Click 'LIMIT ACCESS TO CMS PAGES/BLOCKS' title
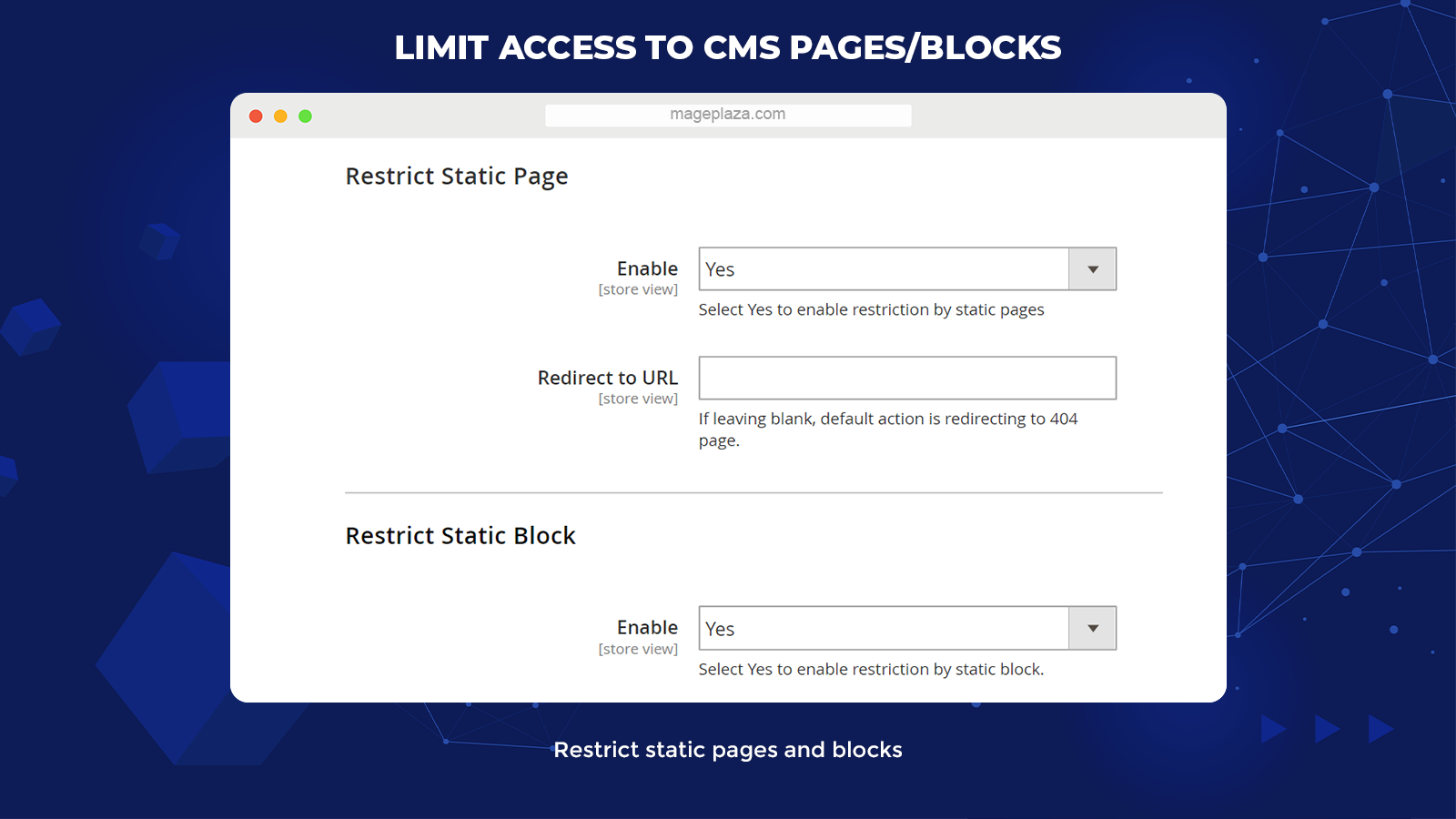This screenshot has height=819, width=1456. [728, 47]
